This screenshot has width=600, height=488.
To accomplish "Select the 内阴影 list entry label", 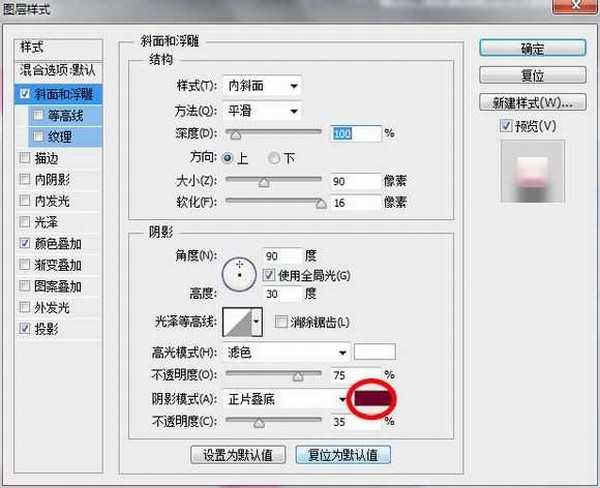I will click(x=52, y=180).
